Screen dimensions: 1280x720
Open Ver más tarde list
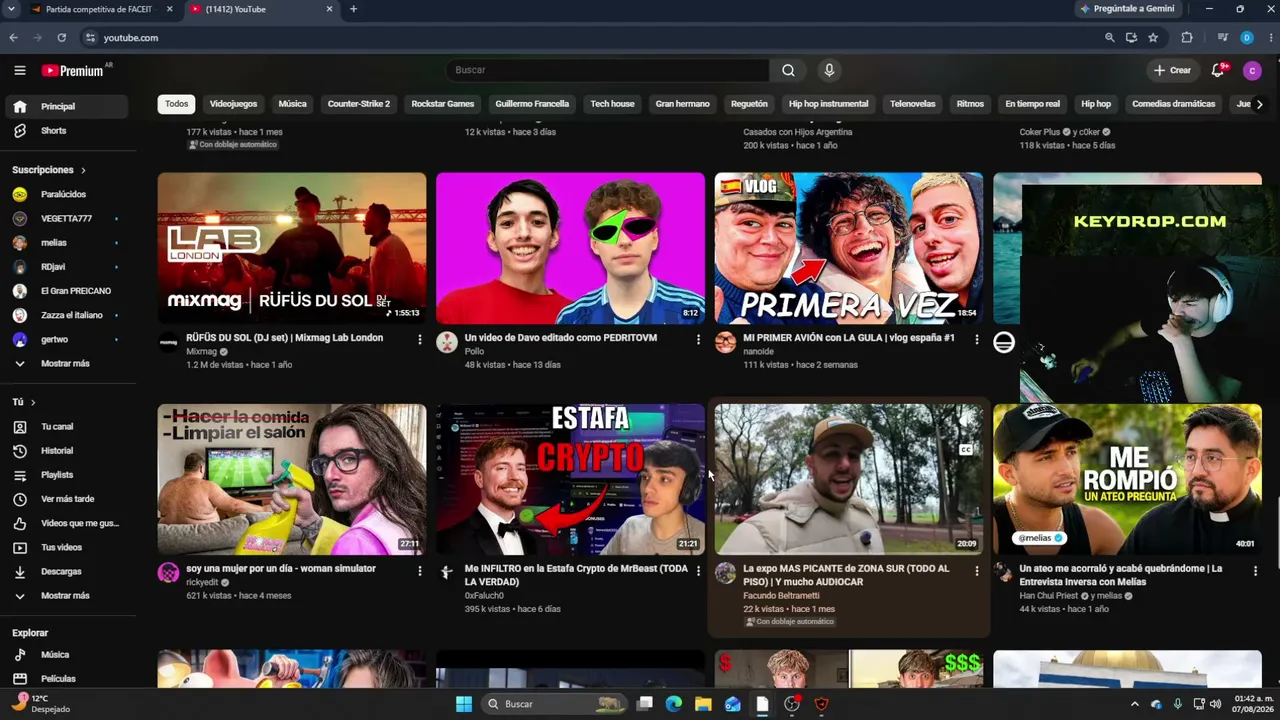pos(66,499)
